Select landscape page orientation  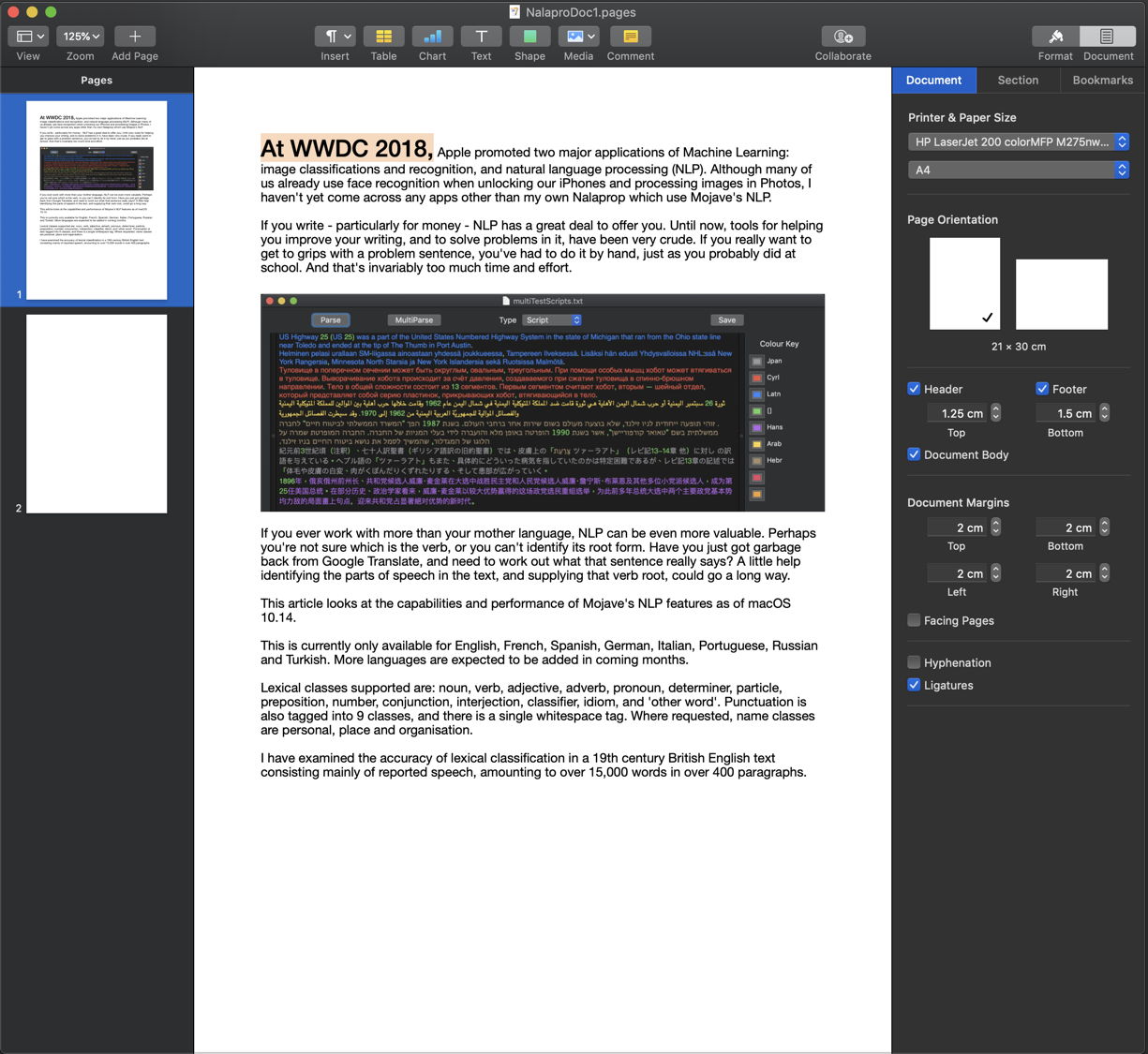point(1062,294)
